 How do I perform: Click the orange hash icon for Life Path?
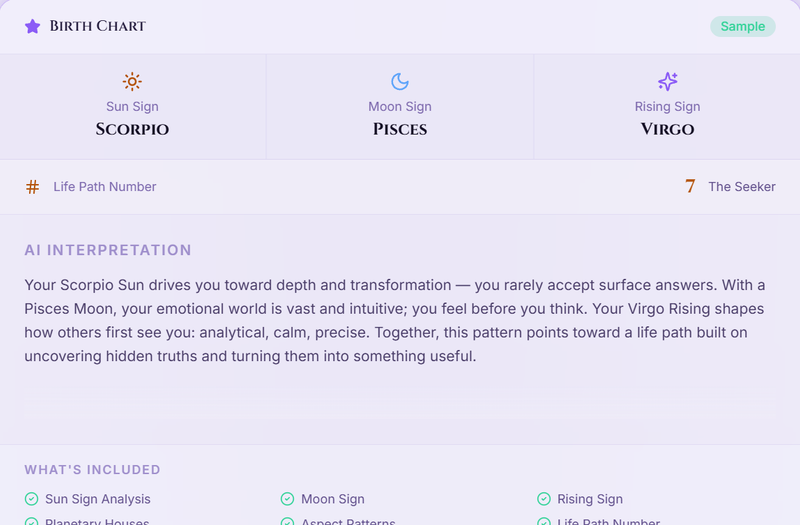[x=33, y=187]
